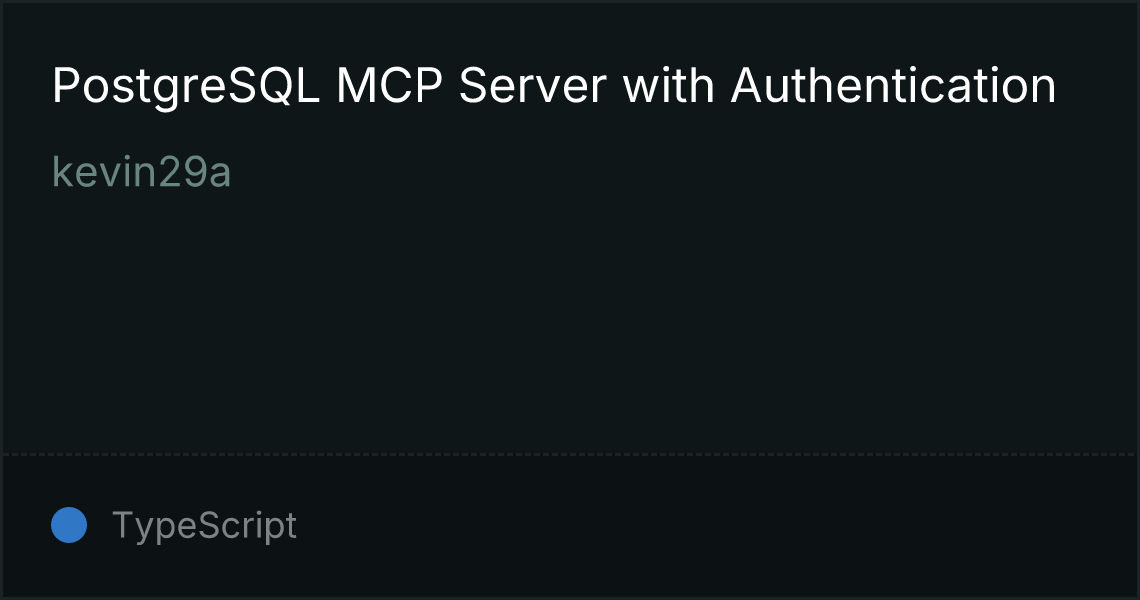Tap the round blue icon before TypeScript

point(69,525)
